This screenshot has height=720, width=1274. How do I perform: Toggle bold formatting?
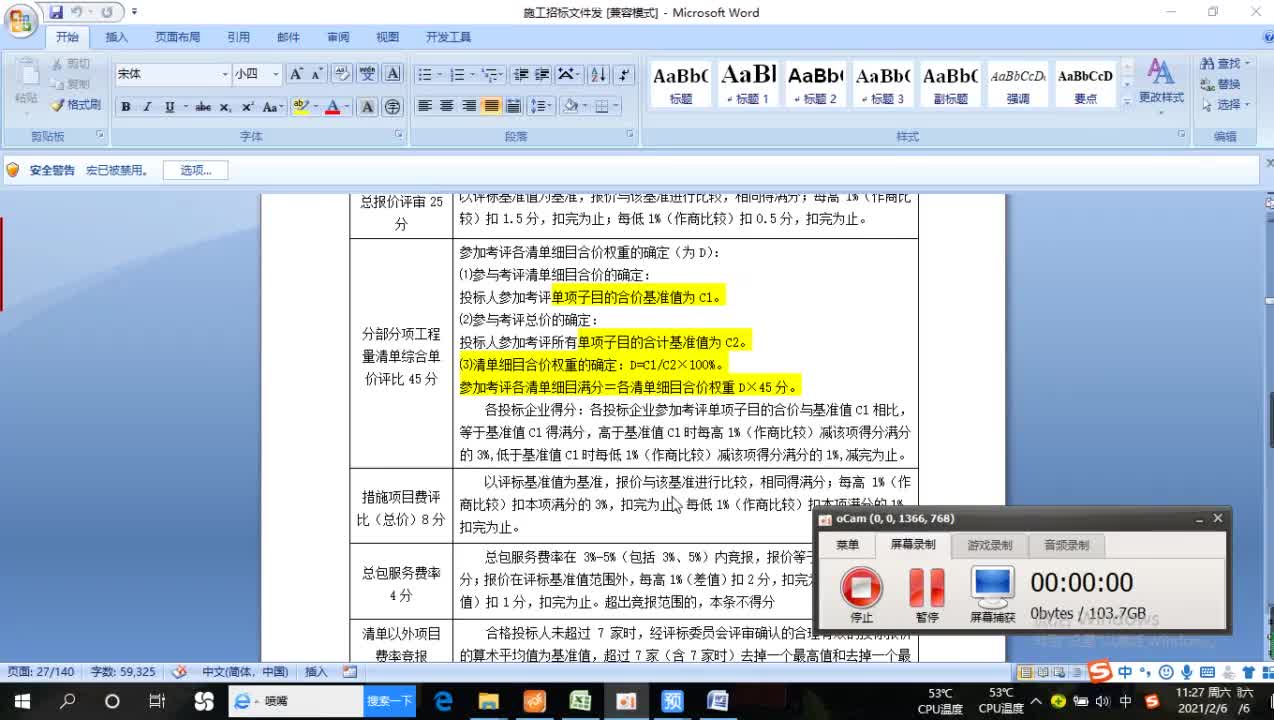click(126, 107)
